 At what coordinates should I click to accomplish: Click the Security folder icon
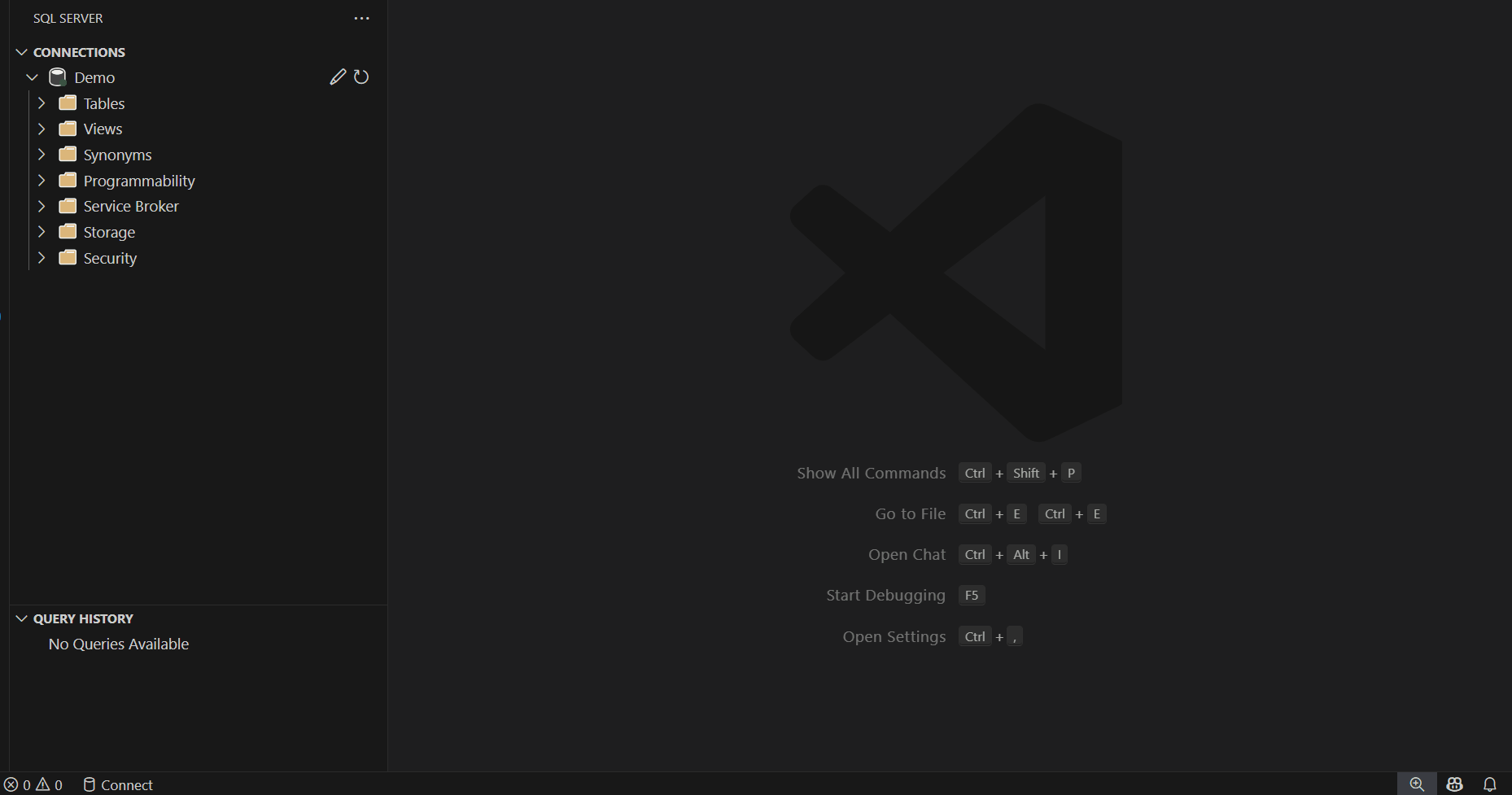68,257
